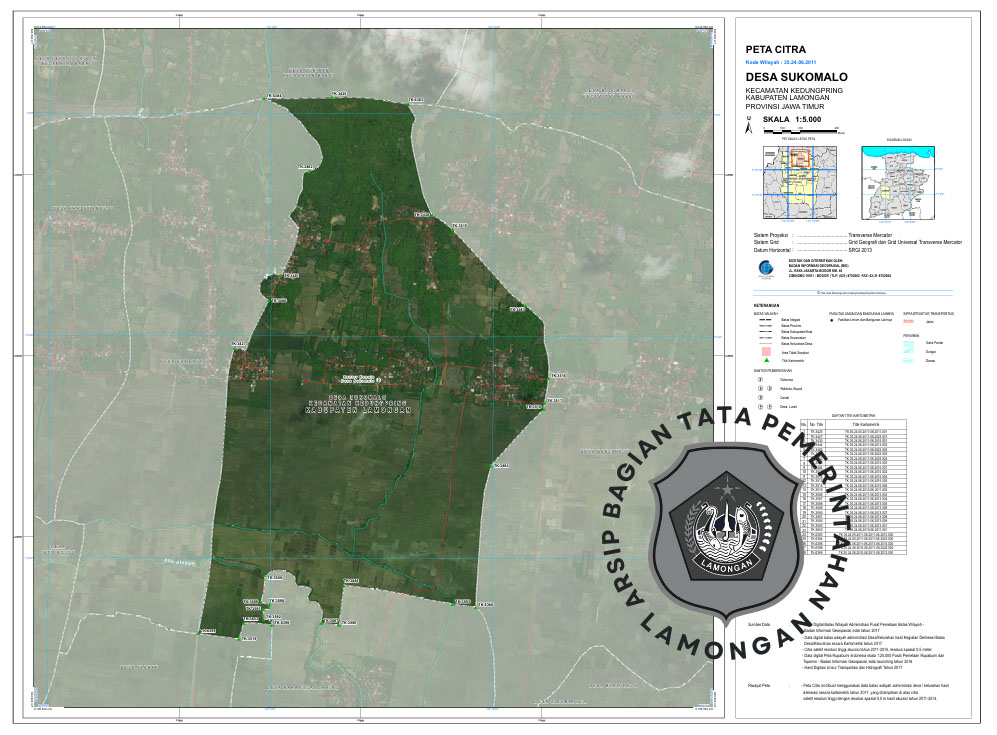Click the Gubernur office symbol in legend
Viewport: 997px width, 735px height.
(x=761, y=380)
